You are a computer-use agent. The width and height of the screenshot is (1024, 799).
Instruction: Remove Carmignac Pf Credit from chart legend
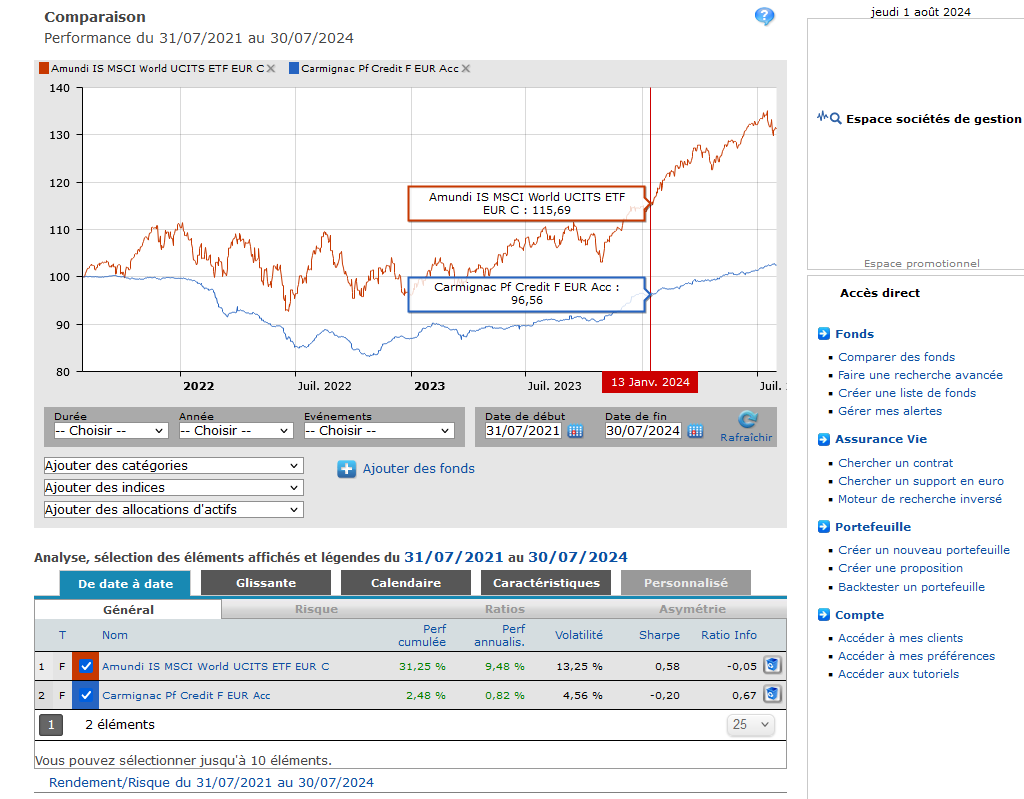click(x=466, y=69)
